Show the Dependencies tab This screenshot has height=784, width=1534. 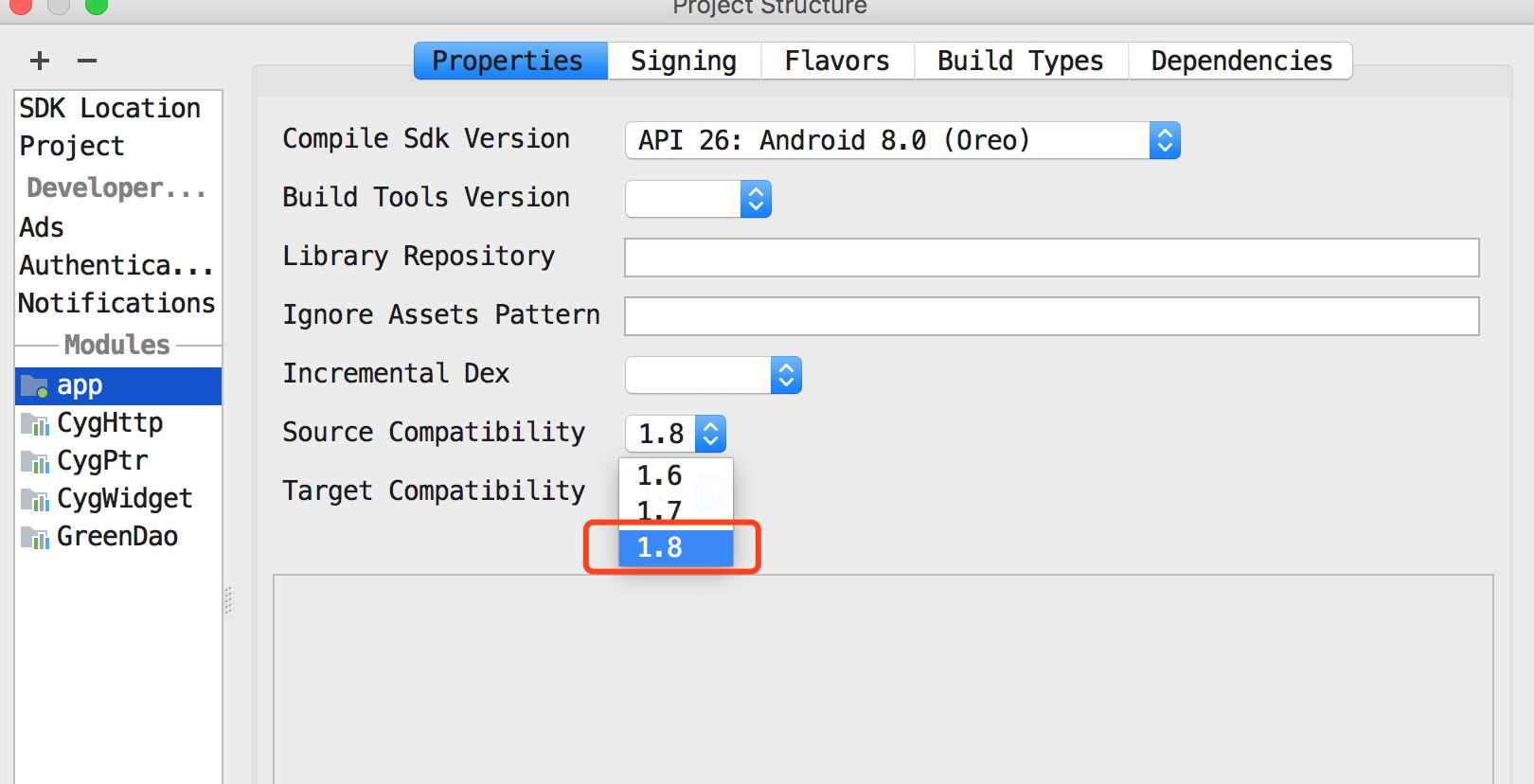(1240, 62)
